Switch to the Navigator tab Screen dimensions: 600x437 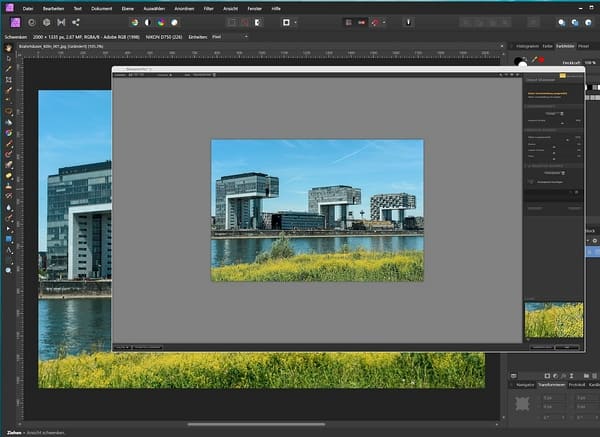(x=525, y=385)
